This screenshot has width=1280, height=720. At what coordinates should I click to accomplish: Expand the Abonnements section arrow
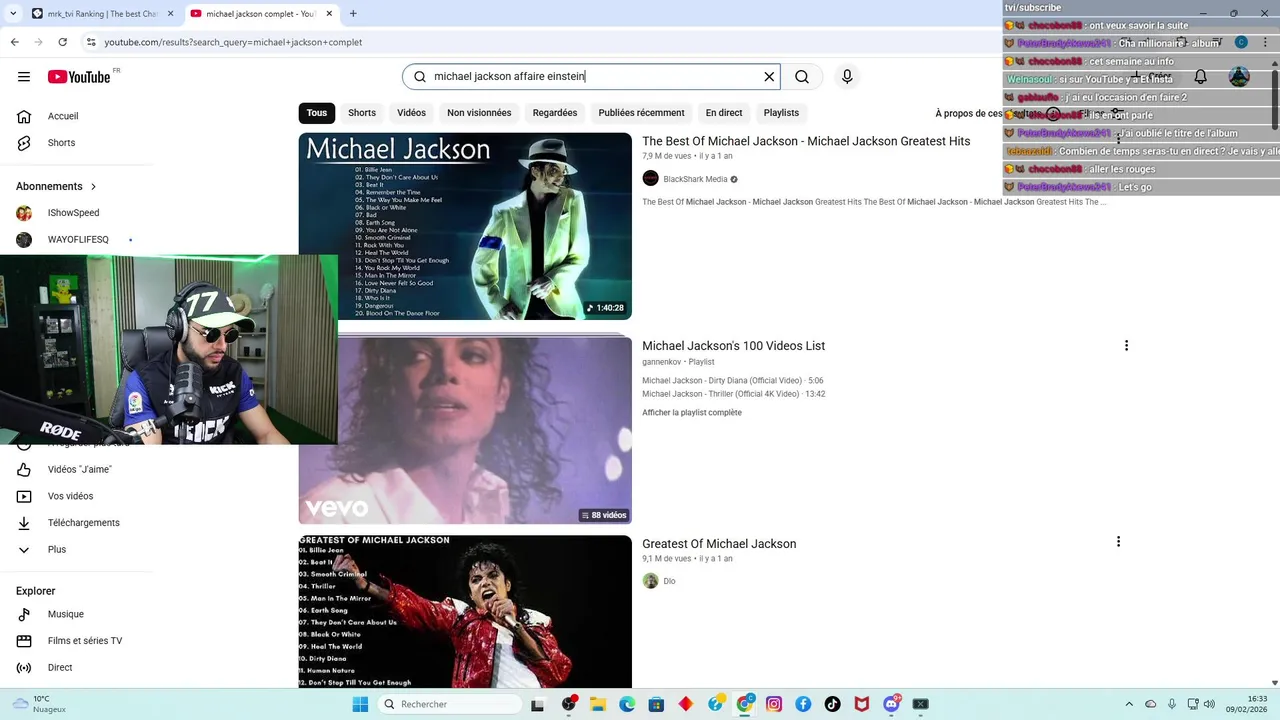94,187
